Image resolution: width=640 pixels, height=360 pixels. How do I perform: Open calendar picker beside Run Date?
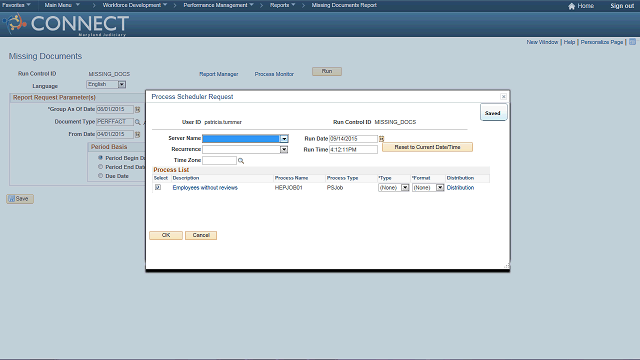pos(382,139)
